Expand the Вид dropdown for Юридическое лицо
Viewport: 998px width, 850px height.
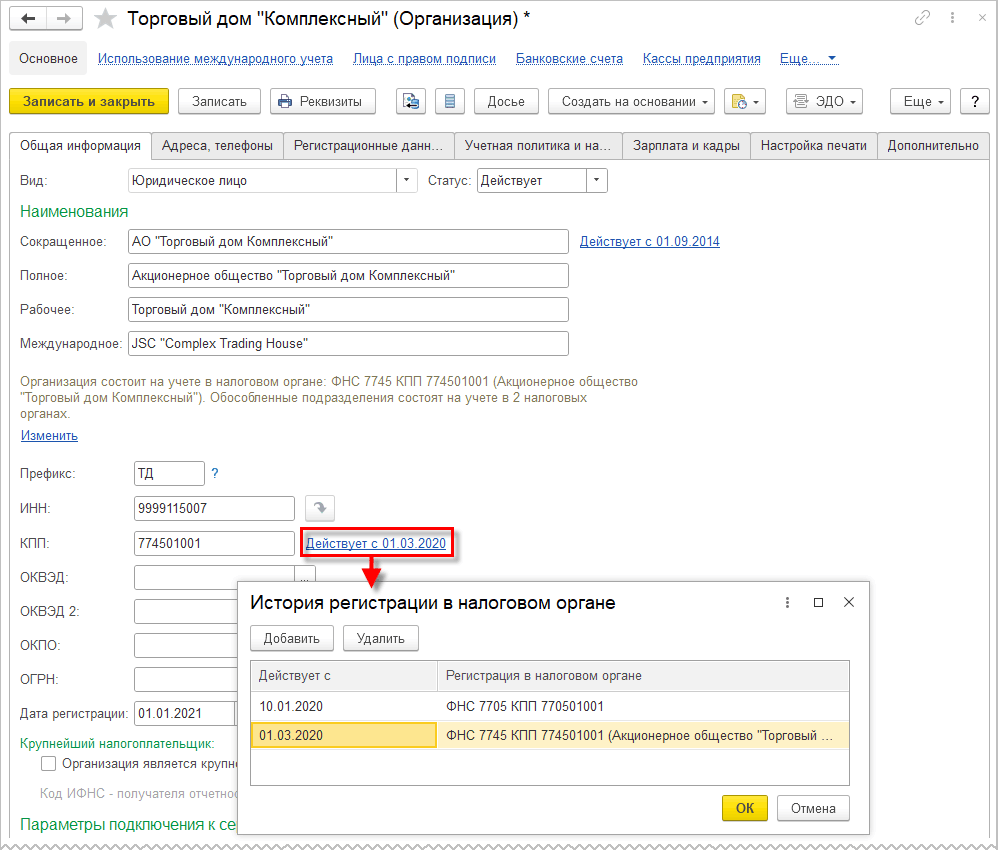[x=407, y=181]
